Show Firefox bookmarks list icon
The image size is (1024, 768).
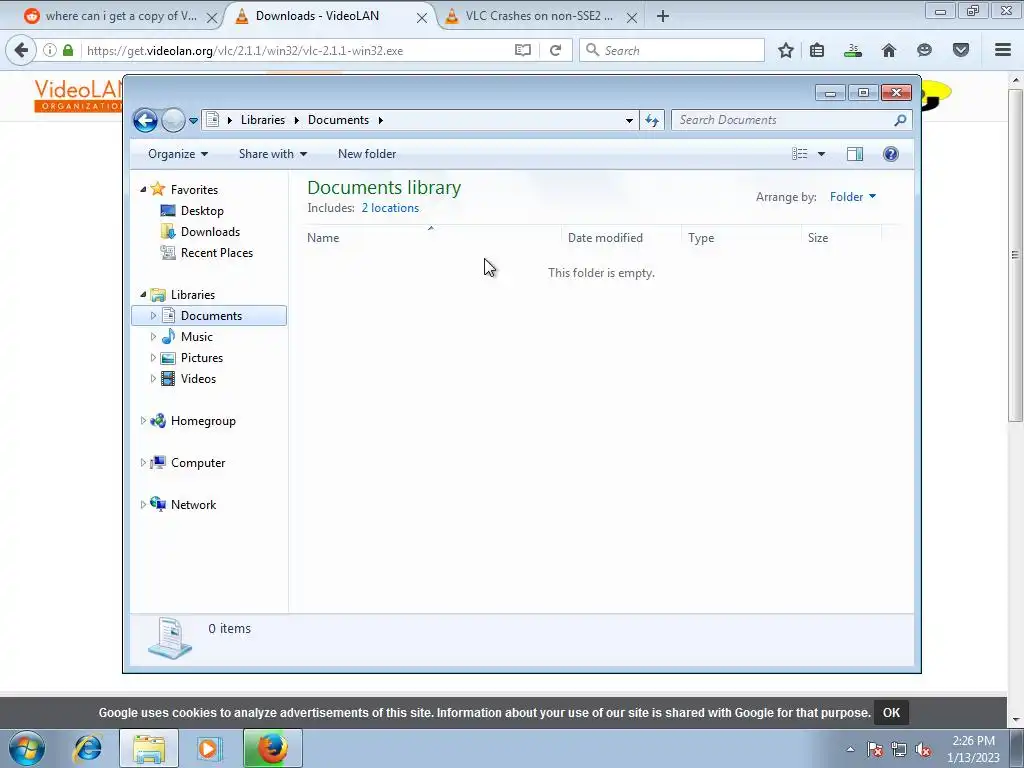(x=817, y=50)
